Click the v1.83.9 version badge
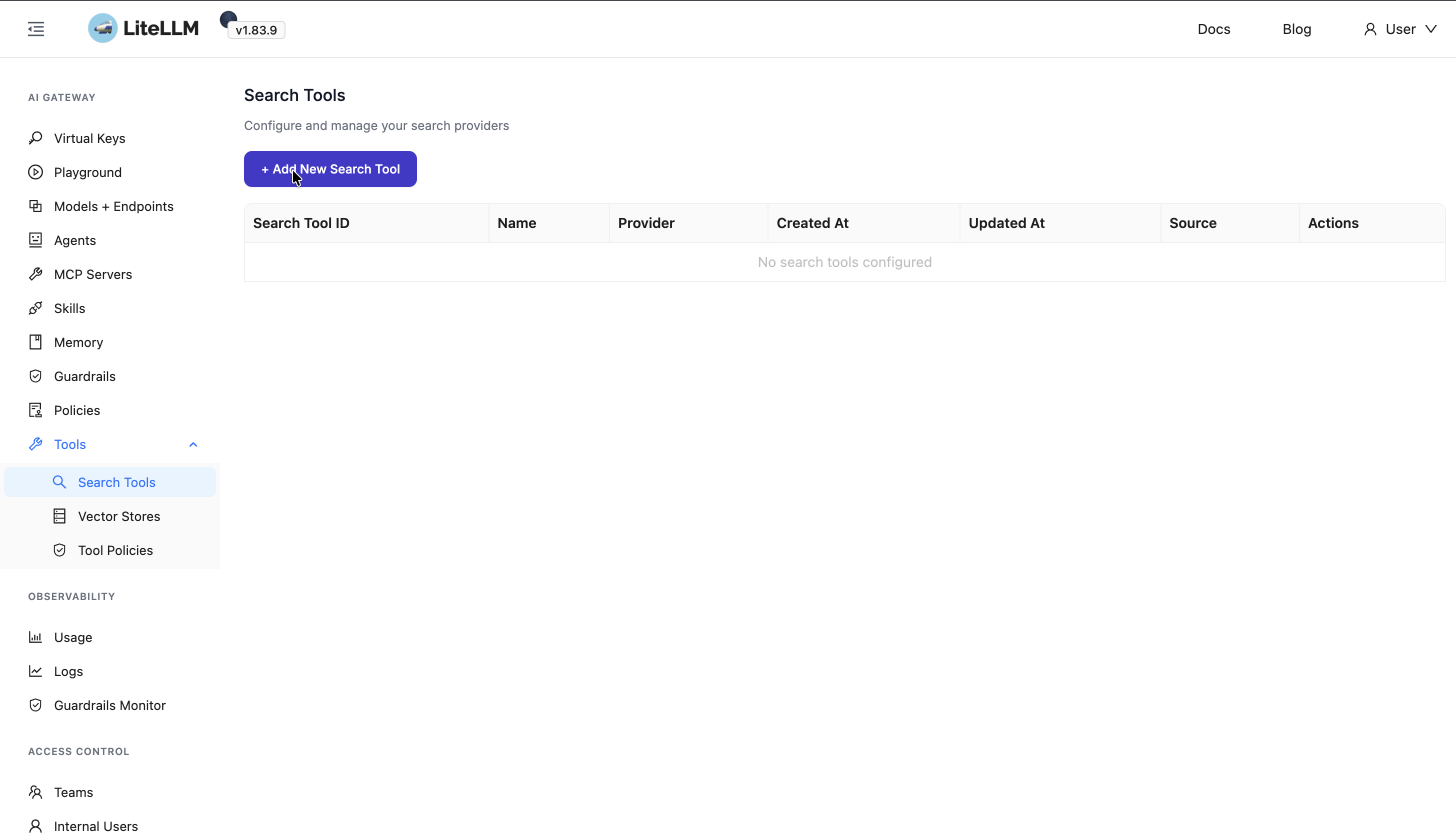This screenshot has width=1456, height=836. 256,30
